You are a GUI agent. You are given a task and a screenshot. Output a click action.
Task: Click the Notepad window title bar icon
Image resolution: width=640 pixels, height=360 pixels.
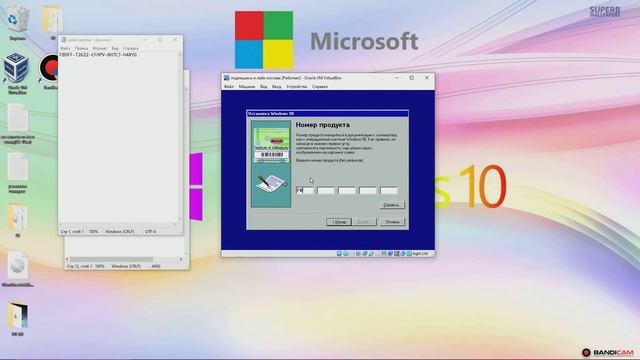(x=63, y=40)
